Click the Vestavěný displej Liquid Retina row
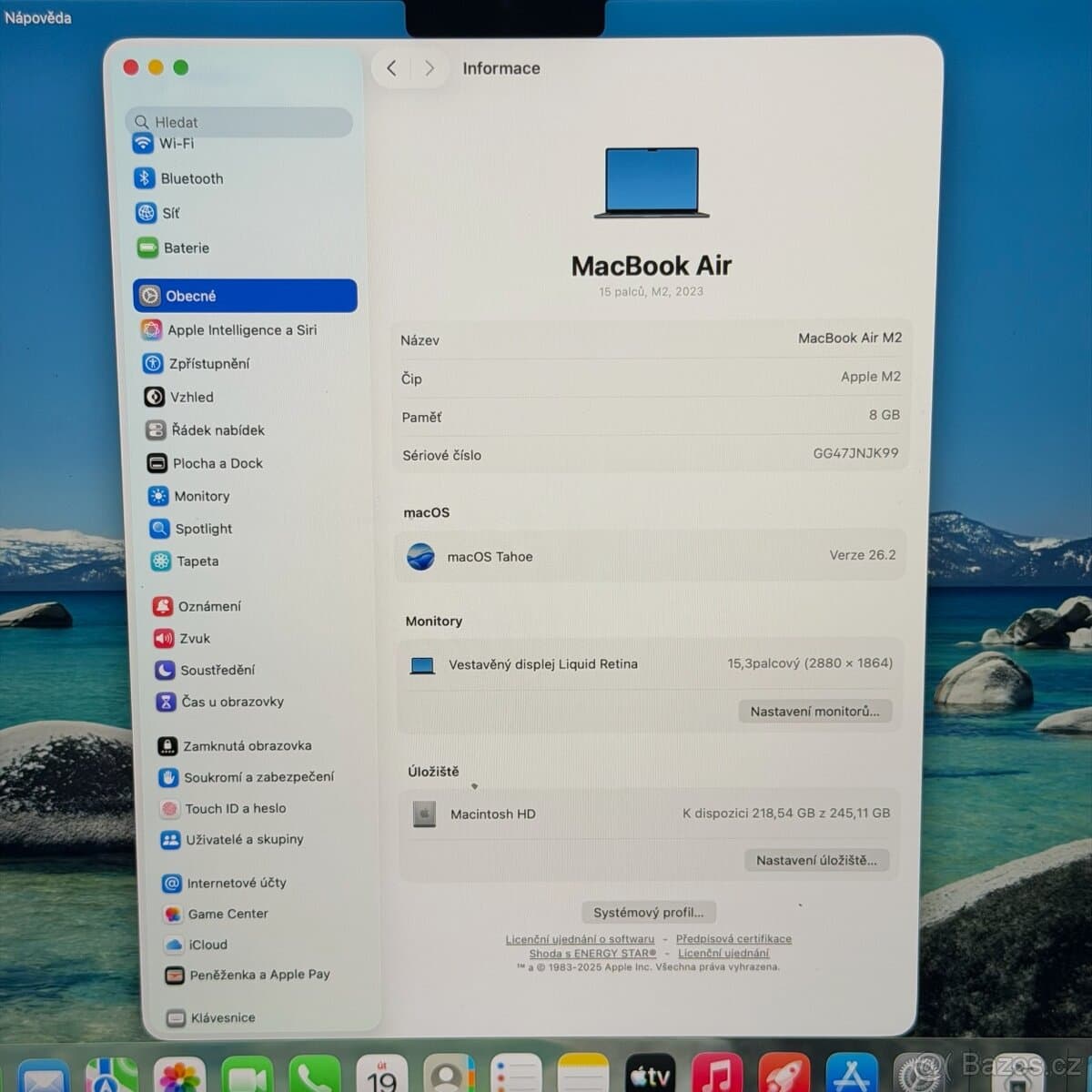The width and height of the screenshot is (1092, 1092). tap(650, 664)
